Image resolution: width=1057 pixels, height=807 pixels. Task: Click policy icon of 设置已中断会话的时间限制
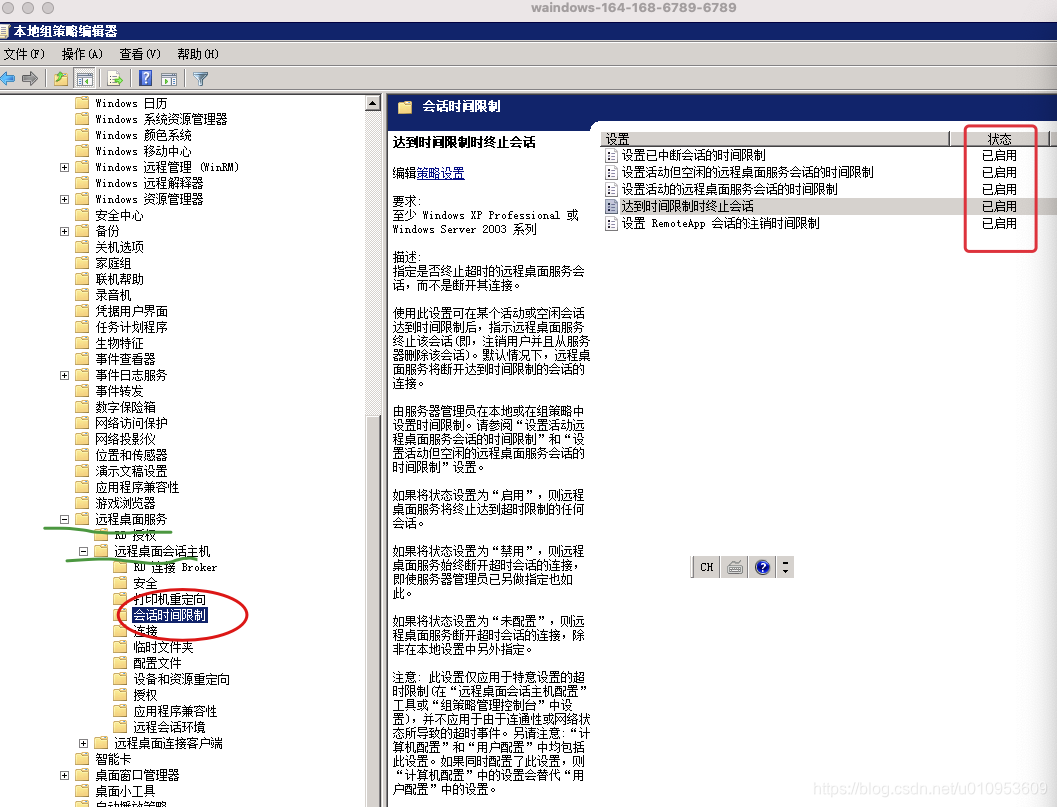611,156
